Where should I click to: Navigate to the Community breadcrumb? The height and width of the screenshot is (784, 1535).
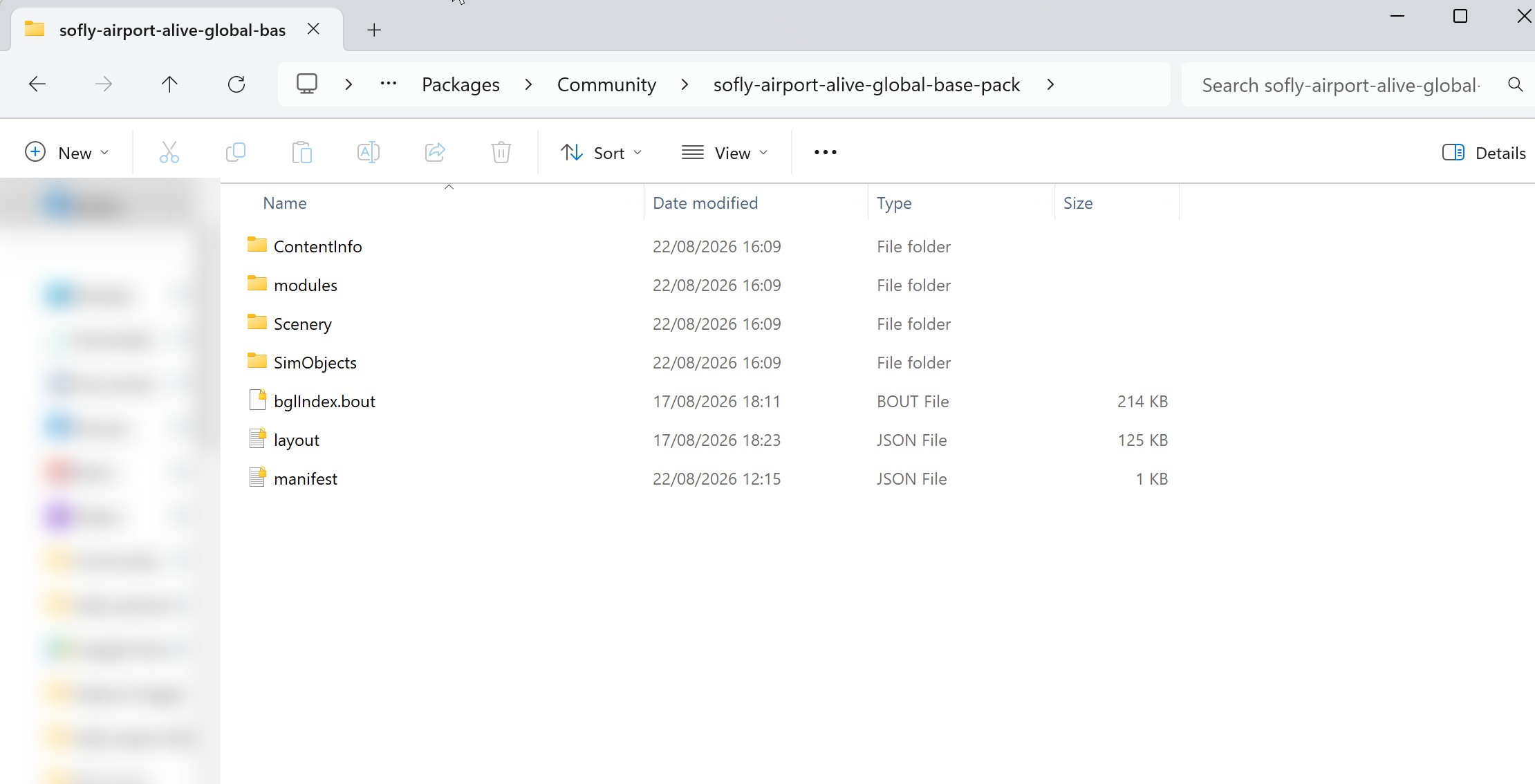tap(606, 84)
